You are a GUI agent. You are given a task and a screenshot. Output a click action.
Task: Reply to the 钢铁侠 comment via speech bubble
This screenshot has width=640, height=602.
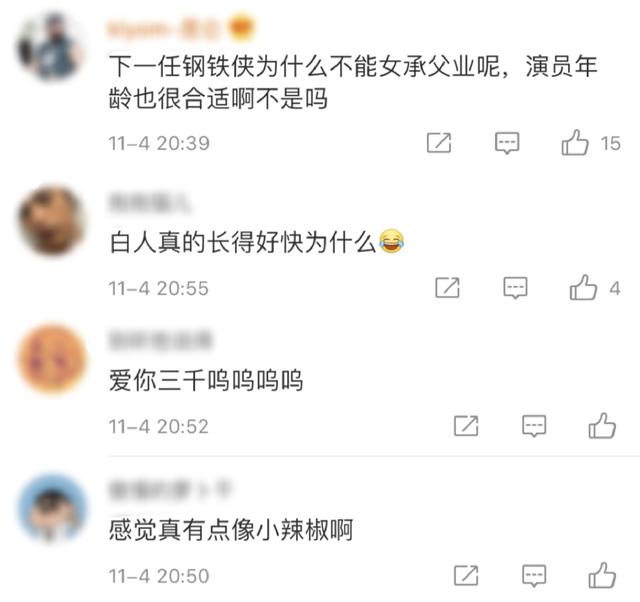507,143
